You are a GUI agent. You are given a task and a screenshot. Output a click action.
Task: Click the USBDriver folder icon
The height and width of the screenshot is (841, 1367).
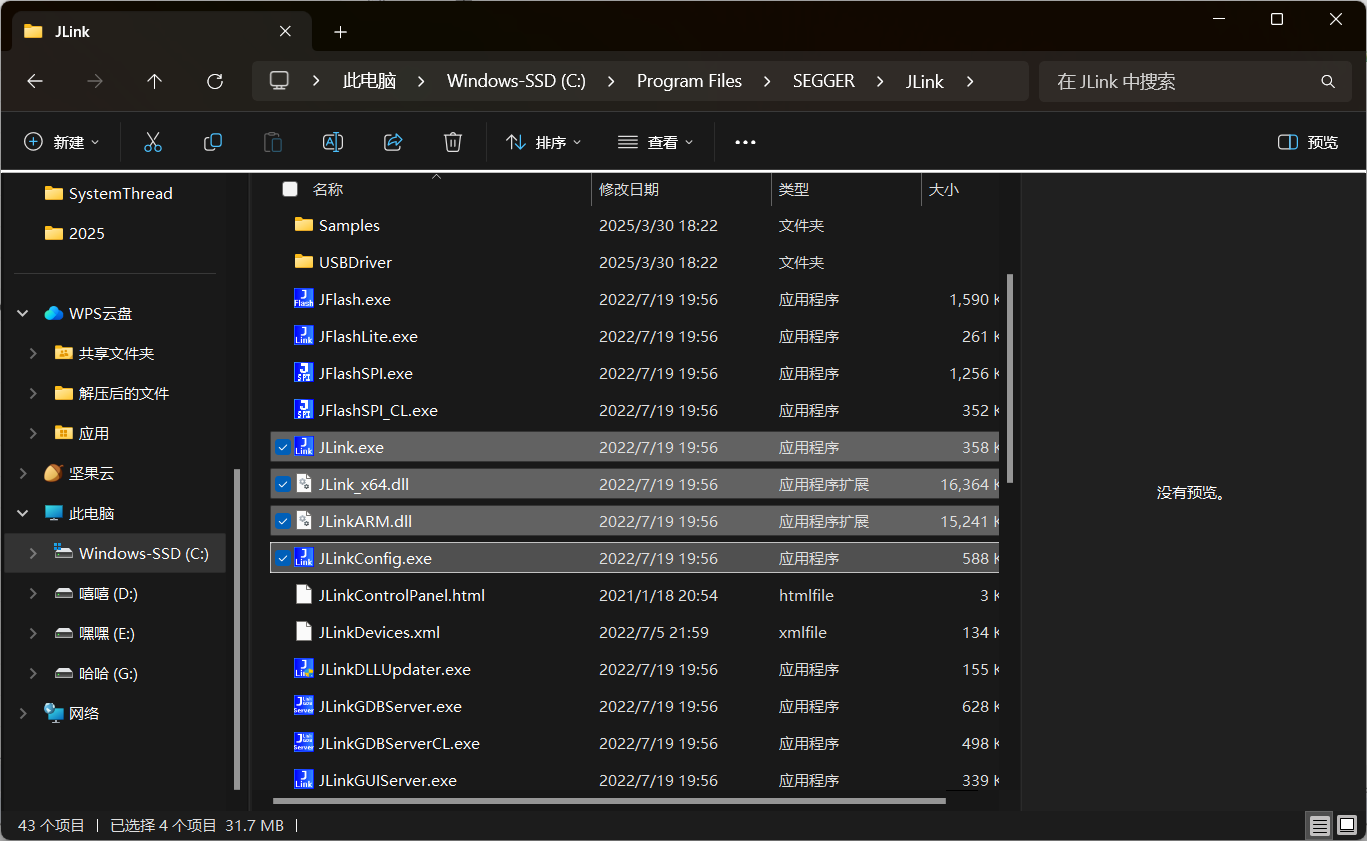(304, 262)
